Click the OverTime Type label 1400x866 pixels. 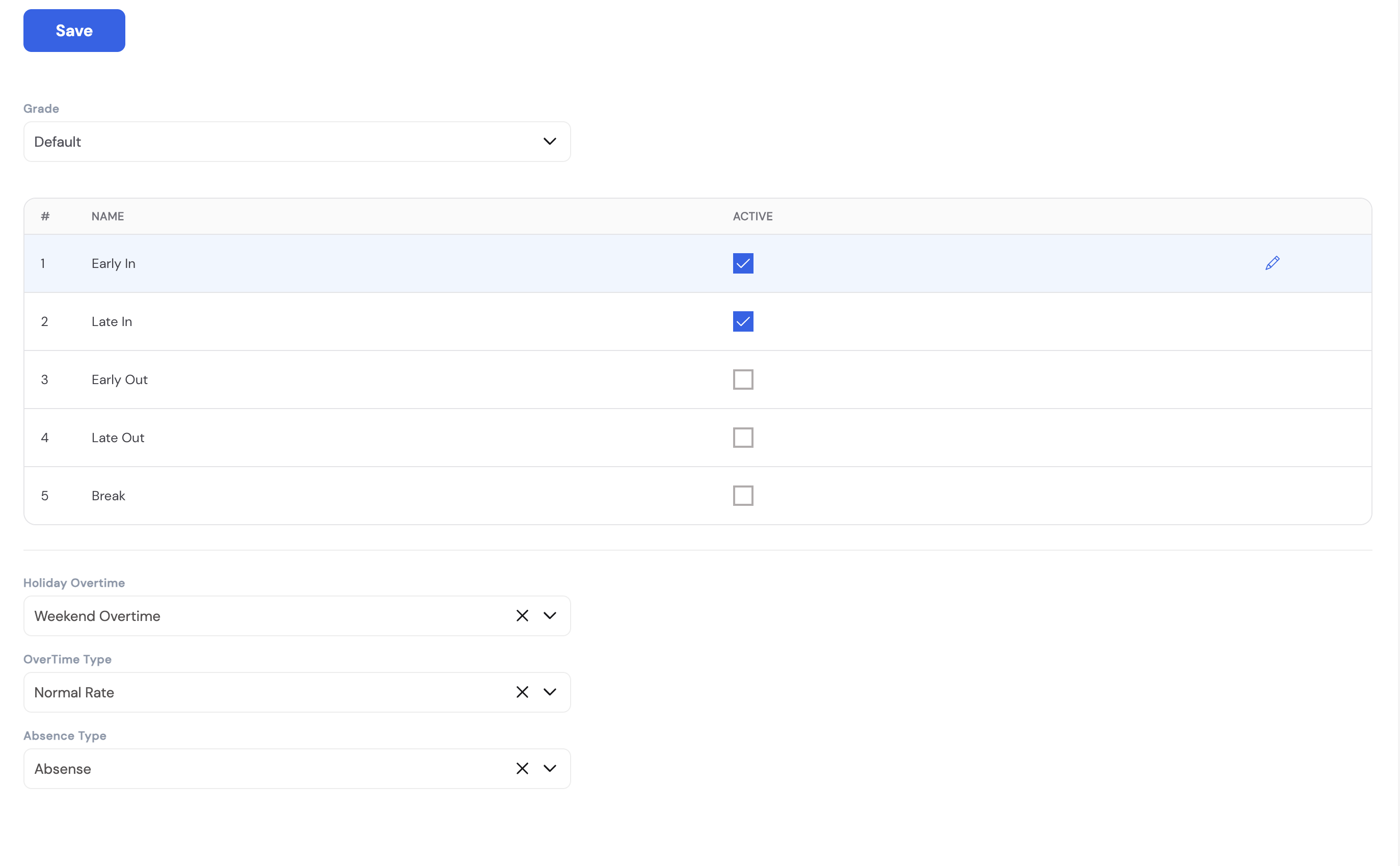tap(68, 659)
